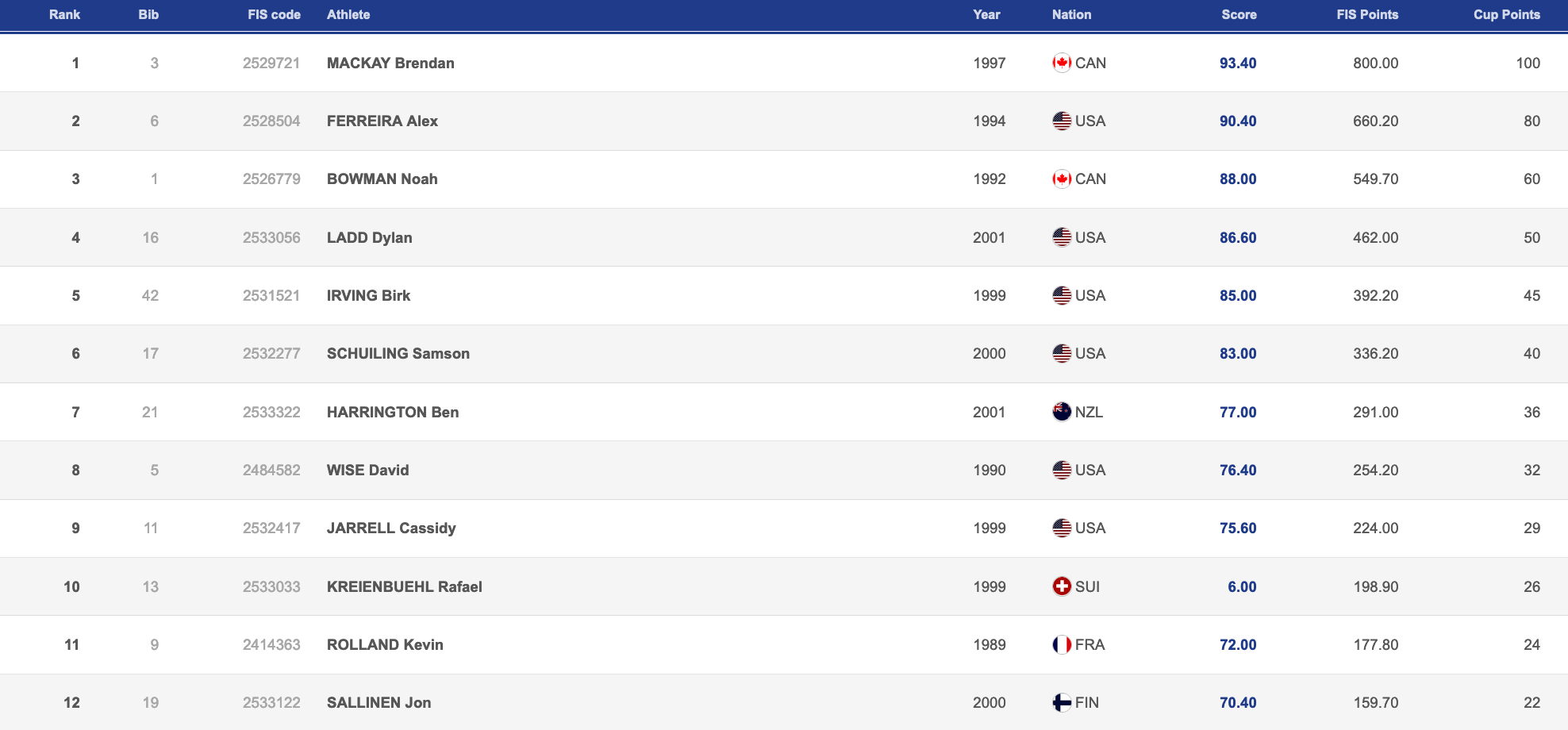Select athlete name IRVING Birk
Viewport: 1568px width, 730px height.
tap(368, 295)
